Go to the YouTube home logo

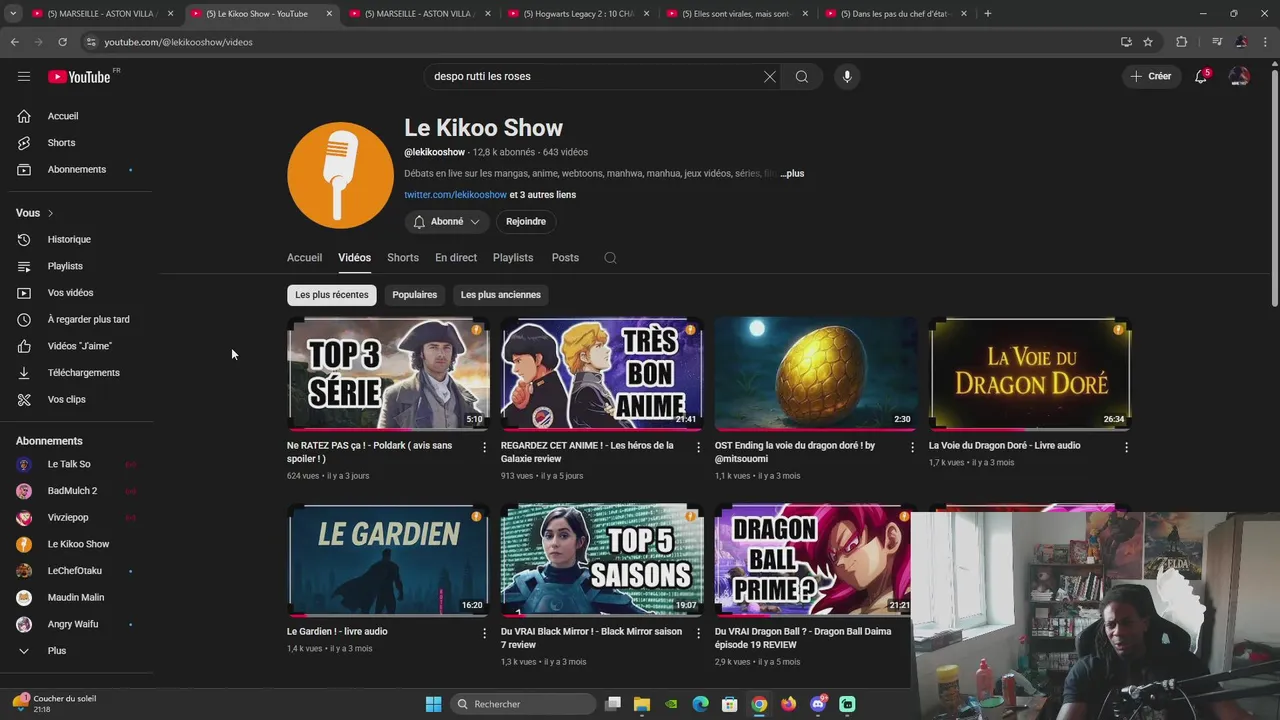(x=79, y=77)
